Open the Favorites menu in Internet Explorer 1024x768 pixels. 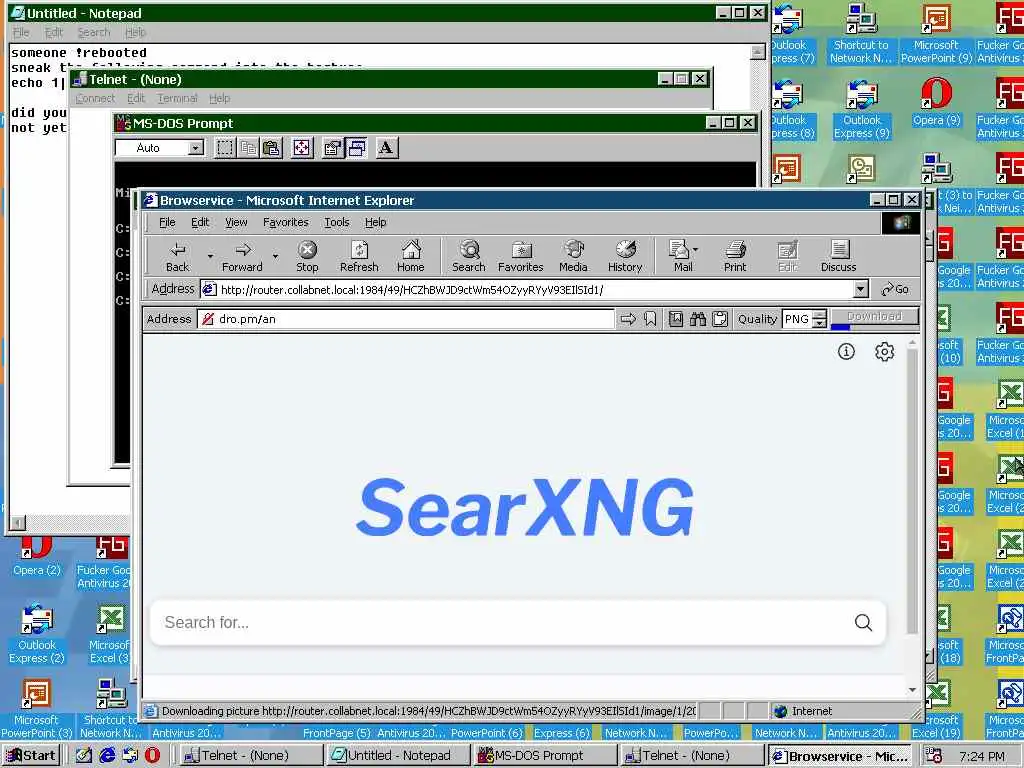pyautogui.click(x=285, y=222)
